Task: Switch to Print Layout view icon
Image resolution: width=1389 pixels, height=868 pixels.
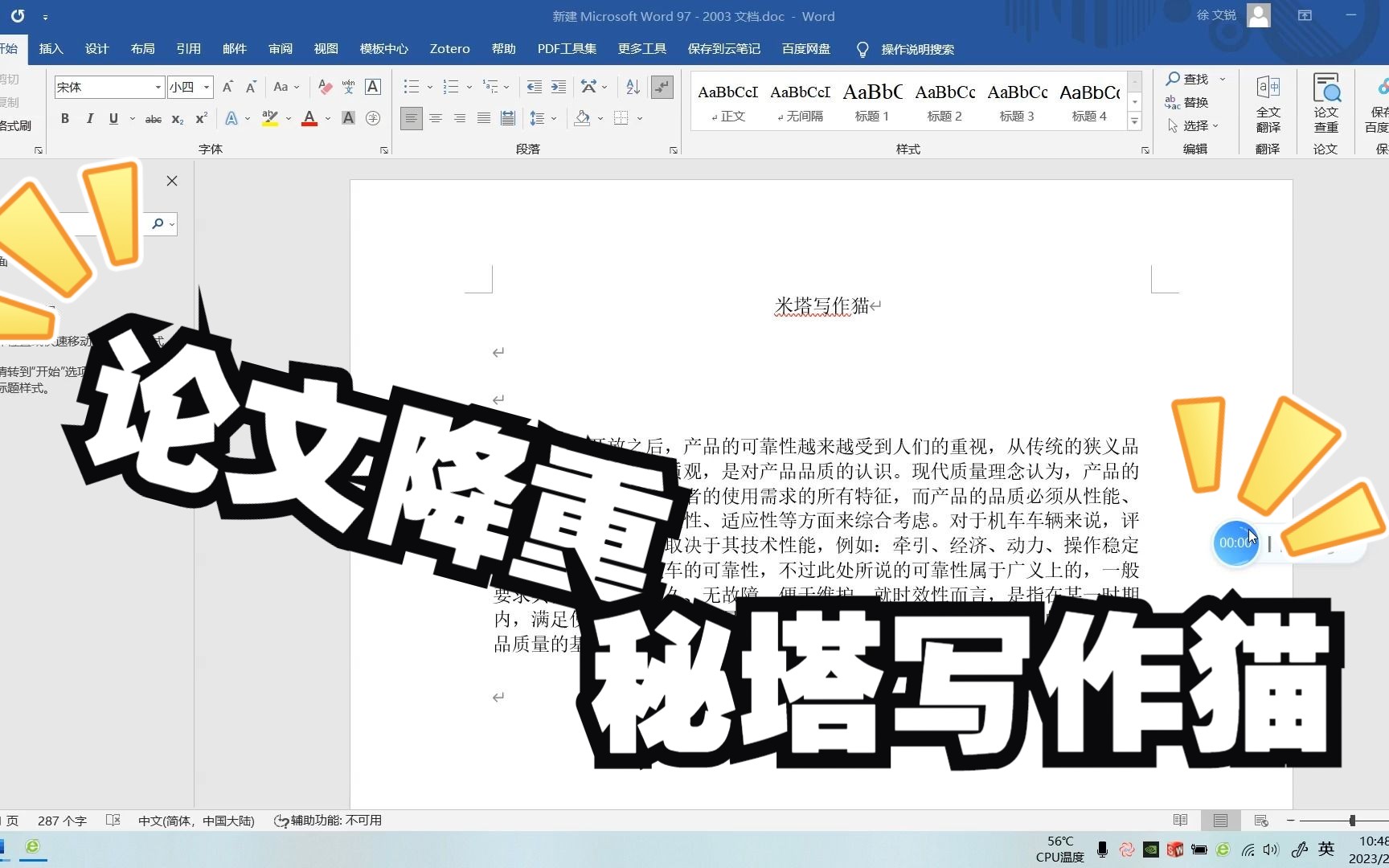Action: 1220,821
